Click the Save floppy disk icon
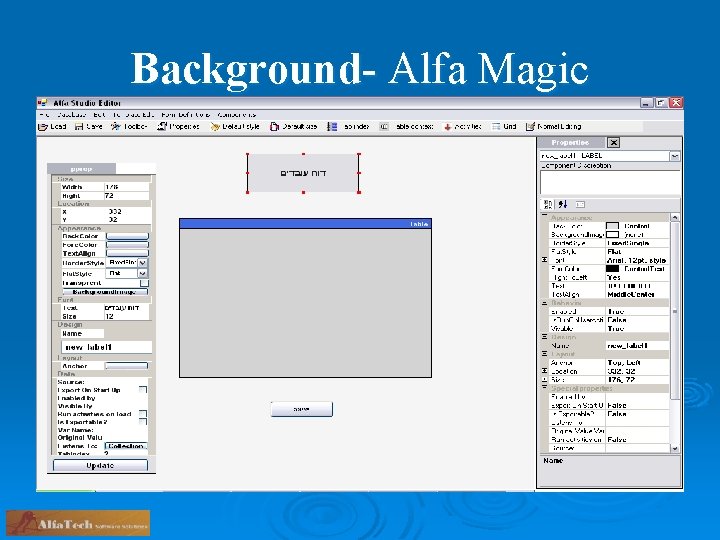Screen dimensions: 720x540 point(79,127)
